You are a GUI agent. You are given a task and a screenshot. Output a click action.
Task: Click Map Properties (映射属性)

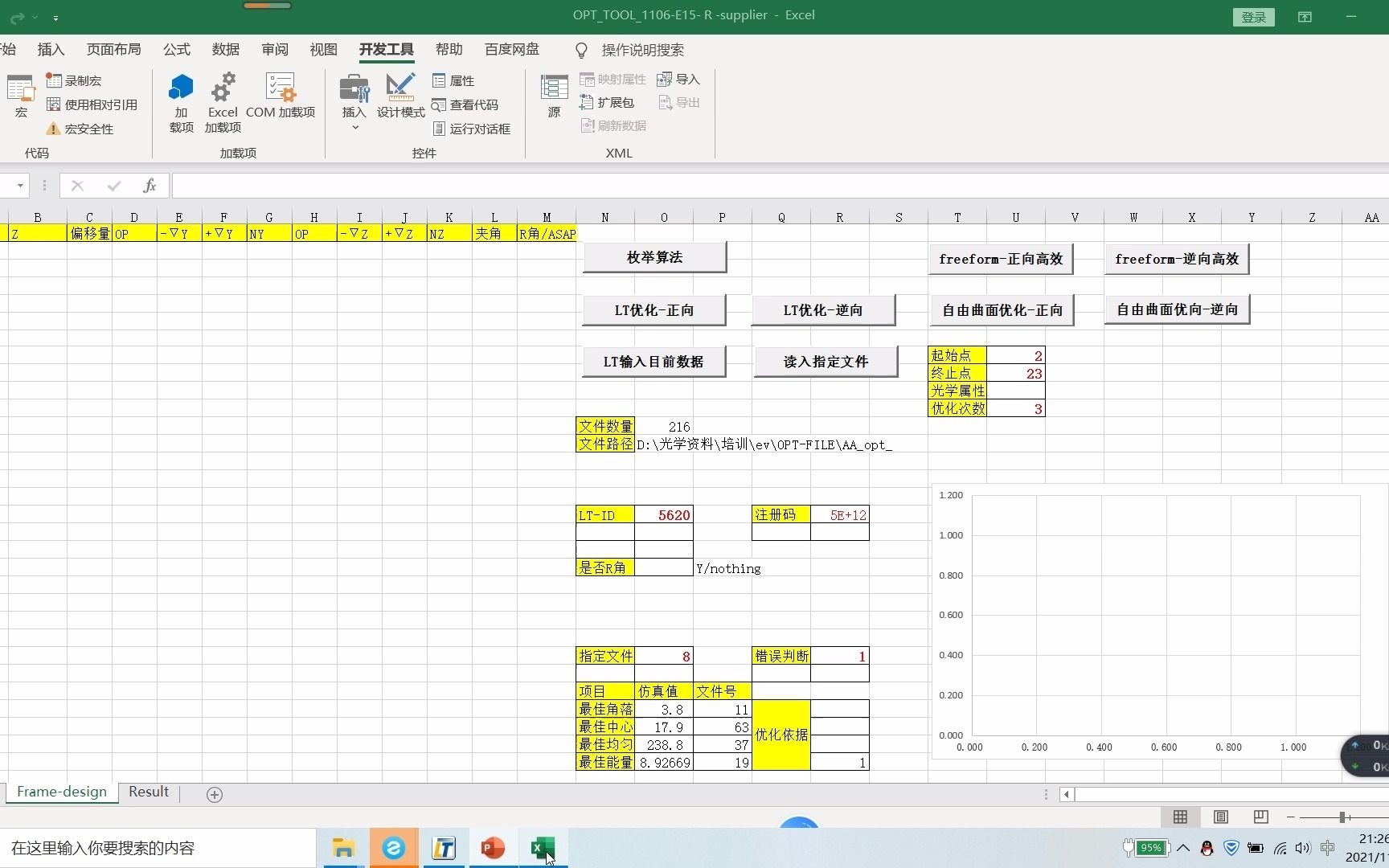tap(613, 80)
